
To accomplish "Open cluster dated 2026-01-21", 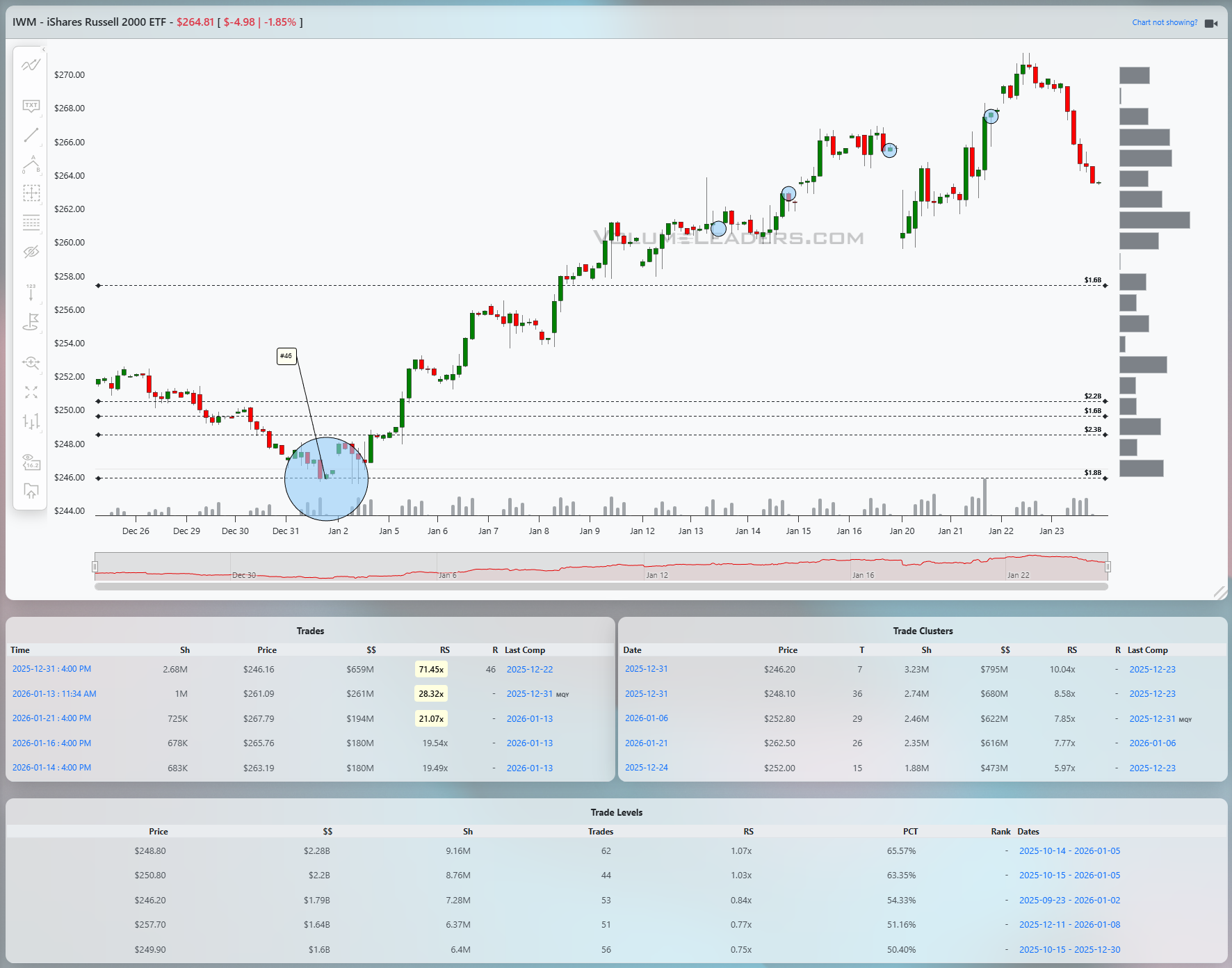I will click(x=647, y=743).
